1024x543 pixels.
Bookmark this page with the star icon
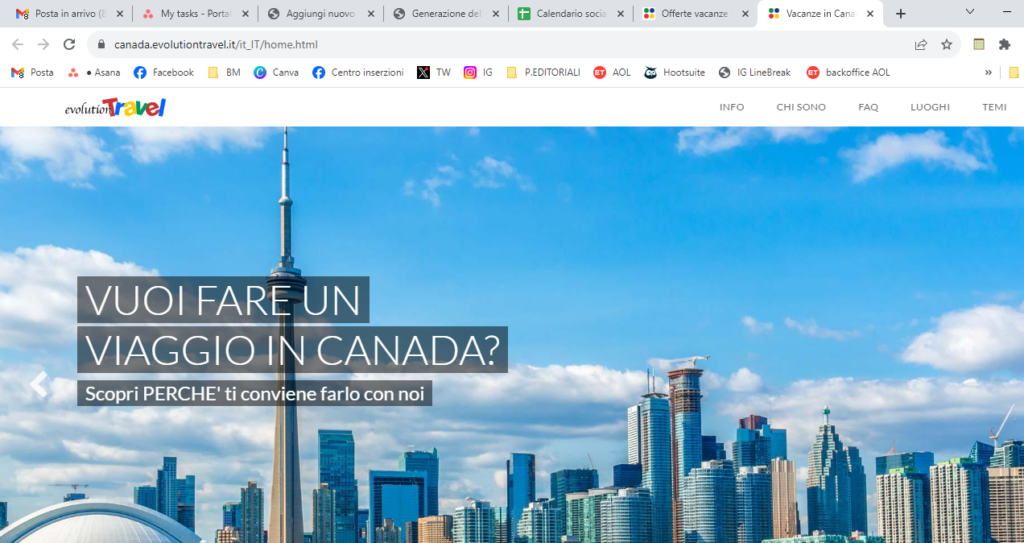946,44
